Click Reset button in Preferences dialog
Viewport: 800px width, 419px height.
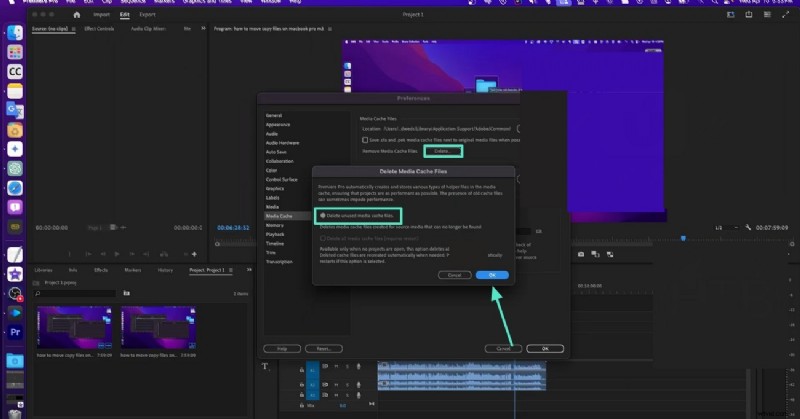pos(324,349)
